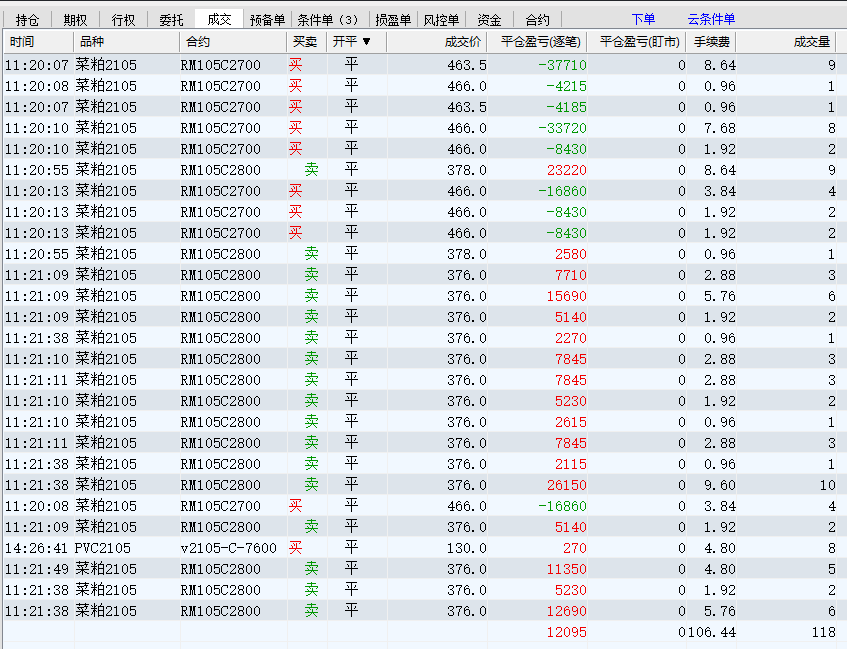This screenshot has height=649, width=847.
Task: Select the 11:21:49 time cell
Action: click(37, 569)
